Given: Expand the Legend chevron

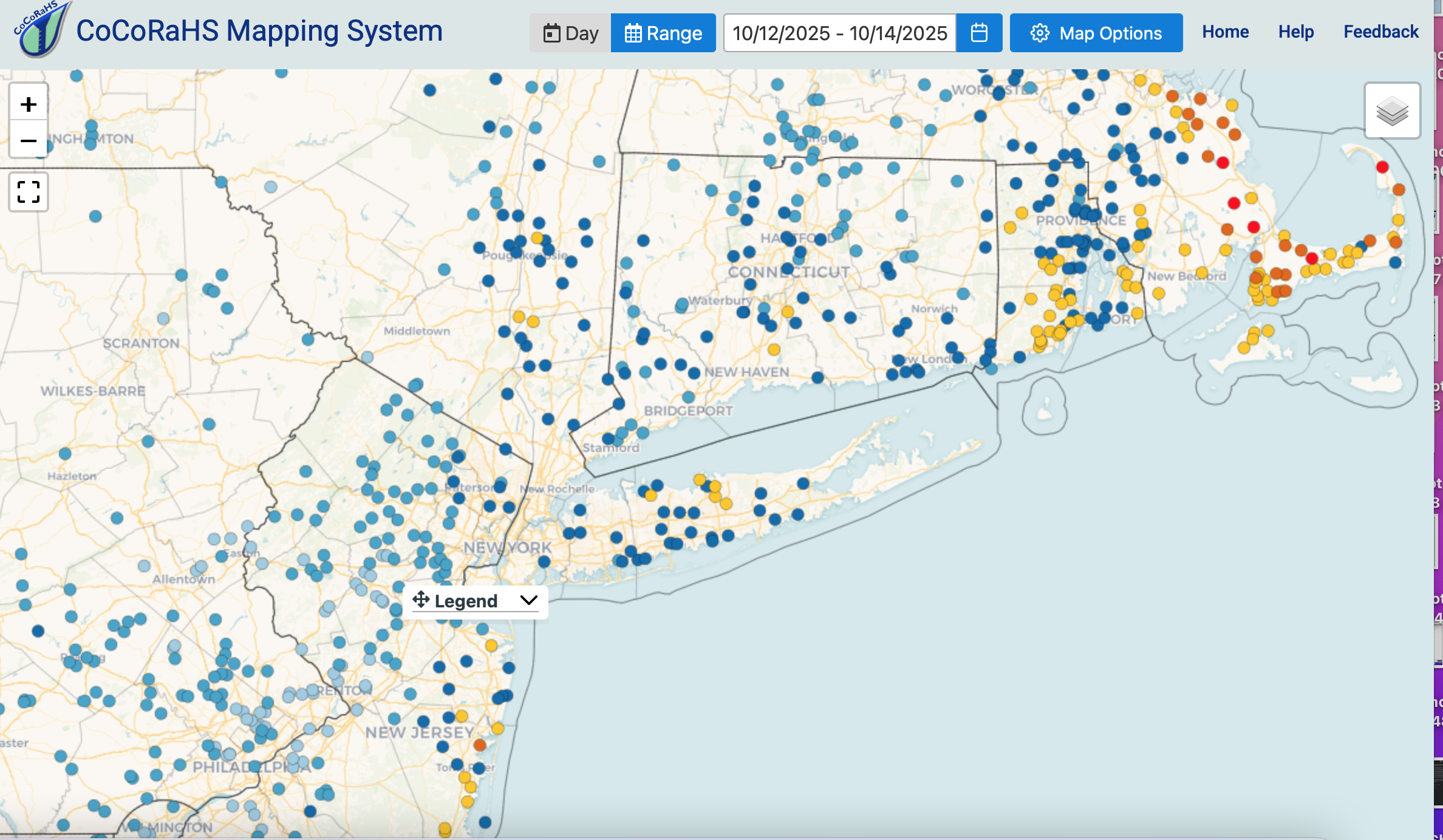Looking at the screenshot, I should 529,600.
